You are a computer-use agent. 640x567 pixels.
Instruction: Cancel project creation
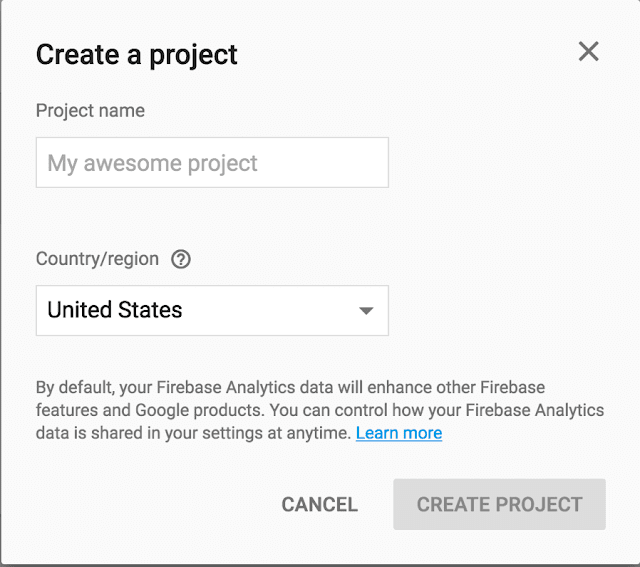[x=320, y=505]
